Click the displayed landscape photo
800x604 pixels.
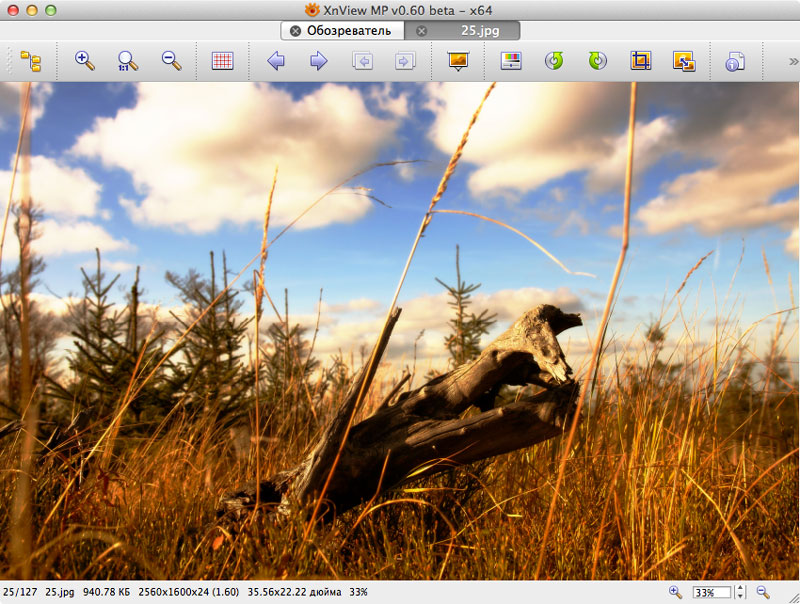tap(400, 331)
